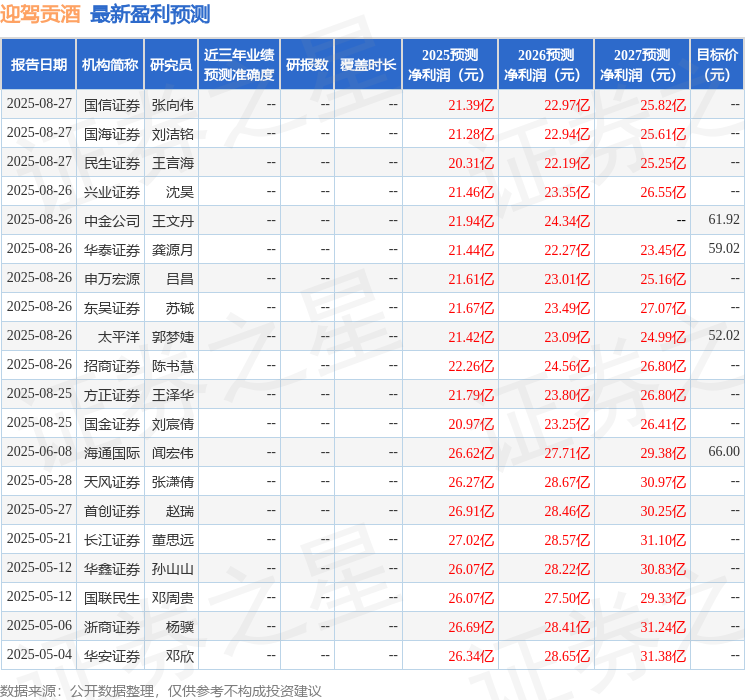The height and width of the screenshot is (700, 745).
Task: Click the 报告日期 column header
Action: tap(38, 65)
